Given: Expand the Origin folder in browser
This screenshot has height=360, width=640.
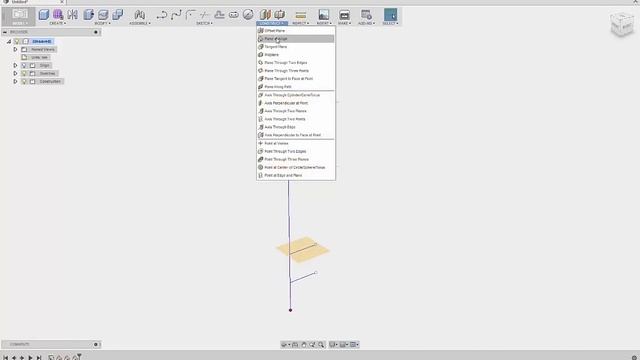Looking at the screenshot, I should point(16,65).
